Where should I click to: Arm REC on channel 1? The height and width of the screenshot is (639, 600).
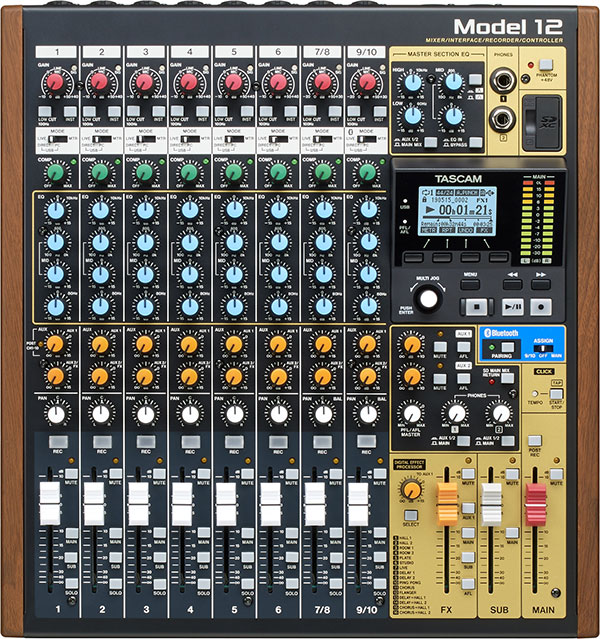(58, 441)
